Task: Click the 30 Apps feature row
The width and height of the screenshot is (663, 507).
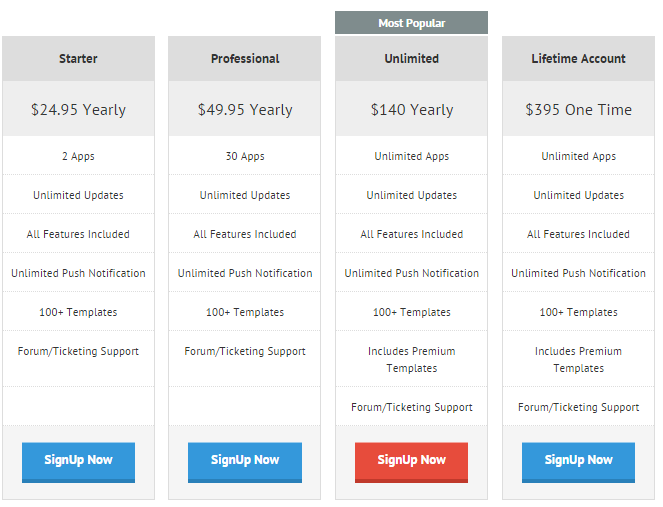Action: (x=245, y=157)
